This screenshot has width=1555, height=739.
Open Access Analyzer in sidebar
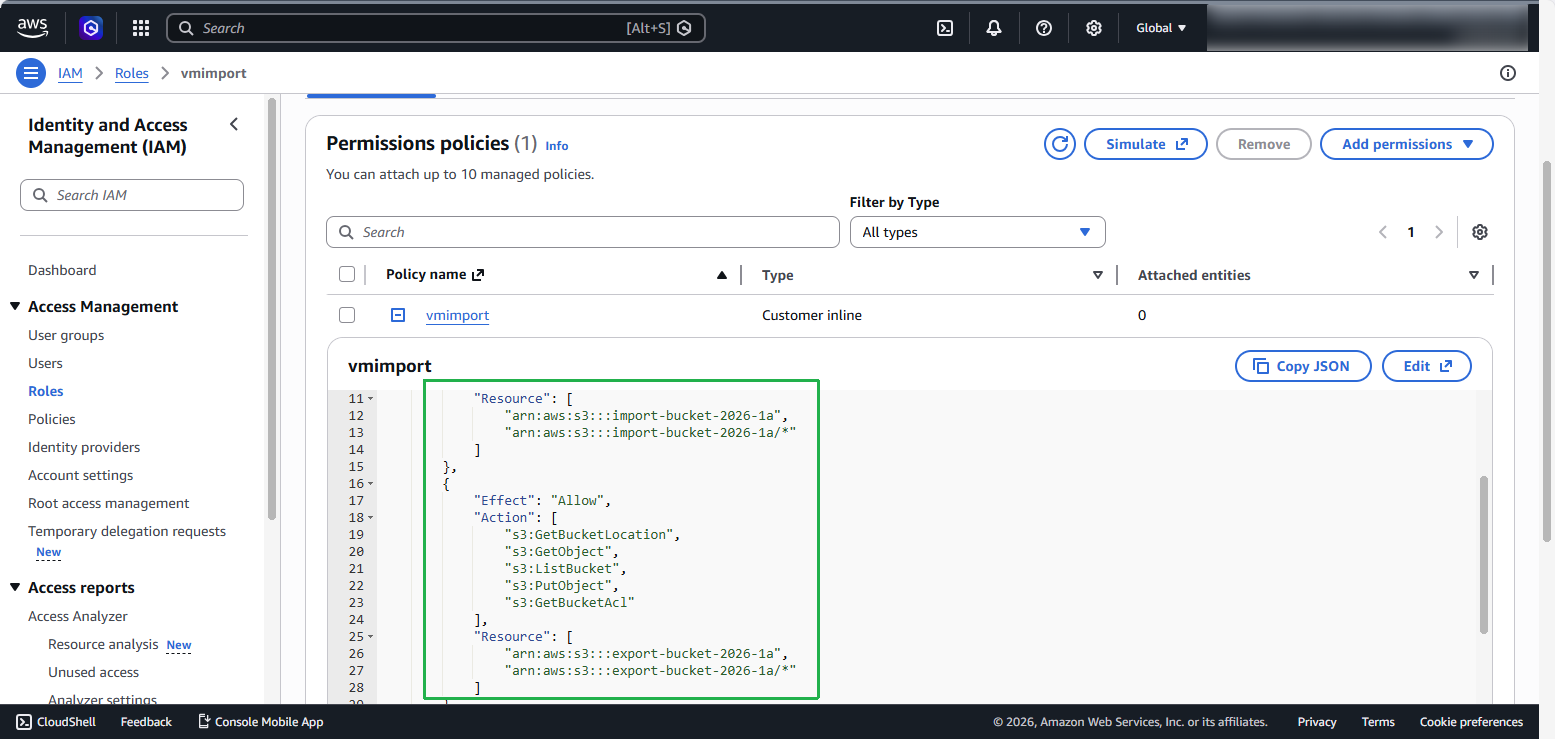click(x=78, y=616)
